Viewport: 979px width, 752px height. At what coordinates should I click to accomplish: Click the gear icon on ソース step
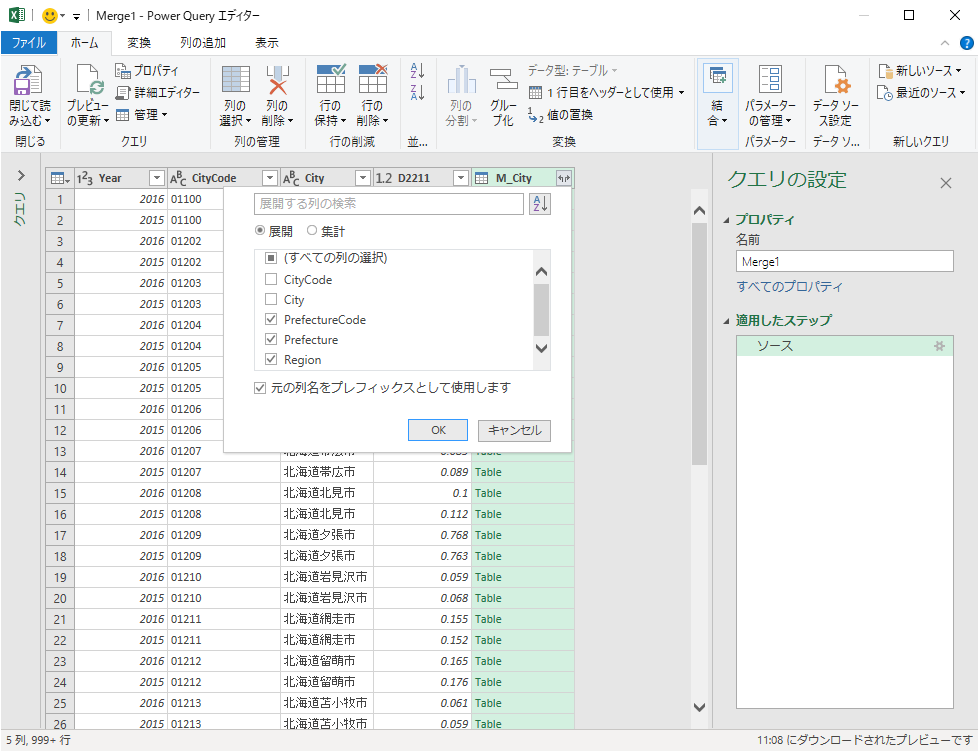click(938, 345)
